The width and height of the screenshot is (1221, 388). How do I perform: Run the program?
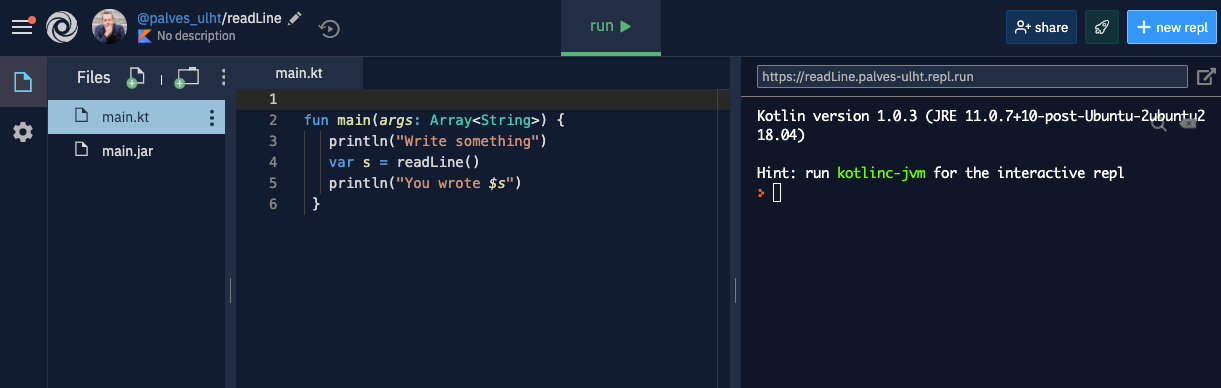611,27
